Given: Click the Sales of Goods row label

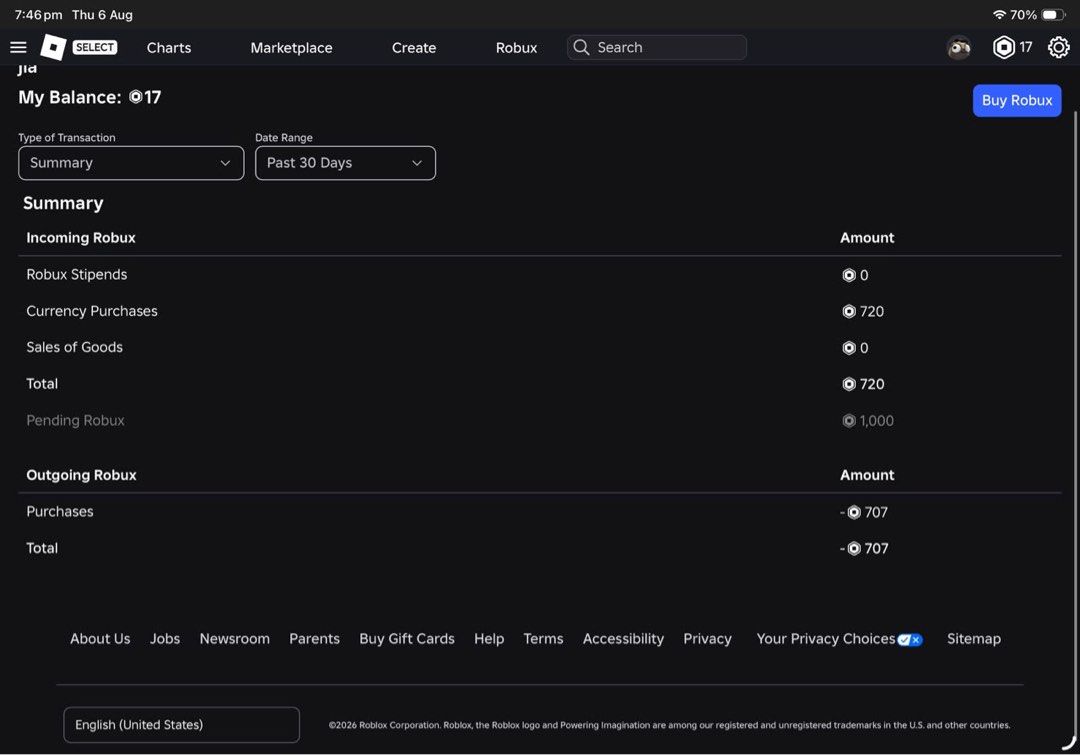Looking at the screenshot, I should click(74, 347).
